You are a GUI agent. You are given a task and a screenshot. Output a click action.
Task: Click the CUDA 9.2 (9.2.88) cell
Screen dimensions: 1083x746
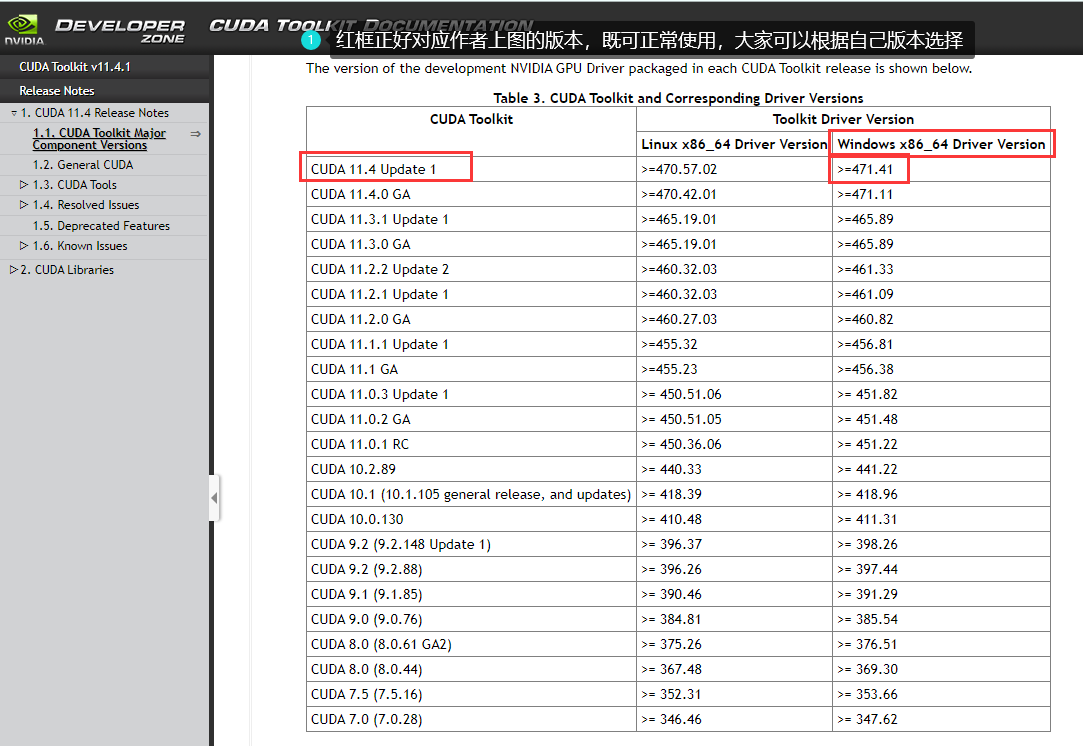[x=471, y=569]
